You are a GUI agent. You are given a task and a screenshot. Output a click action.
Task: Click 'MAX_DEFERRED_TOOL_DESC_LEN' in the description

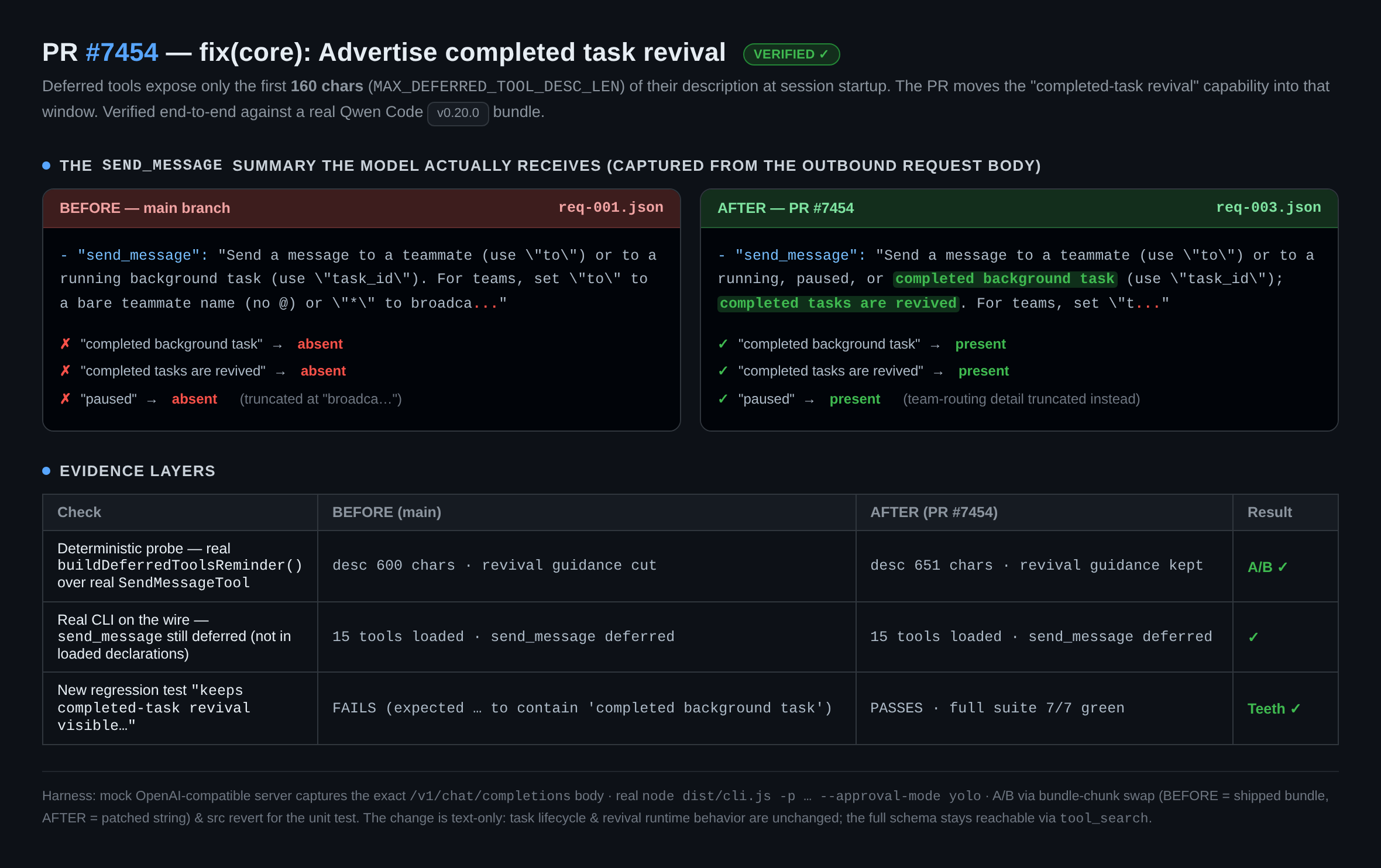[x=497, y=87]
